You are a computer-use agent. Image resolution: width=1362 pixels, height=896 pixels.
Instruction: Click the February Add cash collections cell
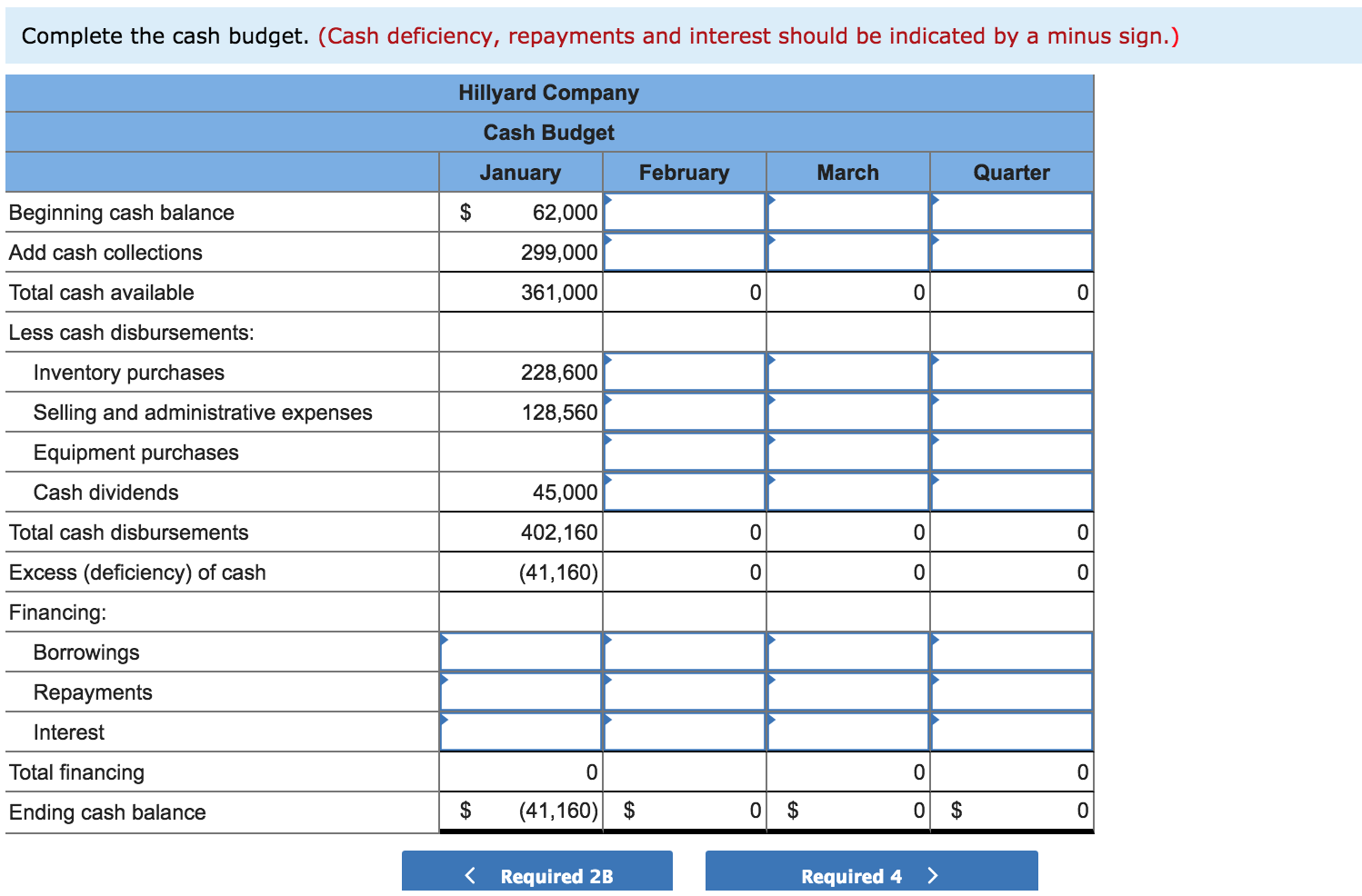click(684, 252)
